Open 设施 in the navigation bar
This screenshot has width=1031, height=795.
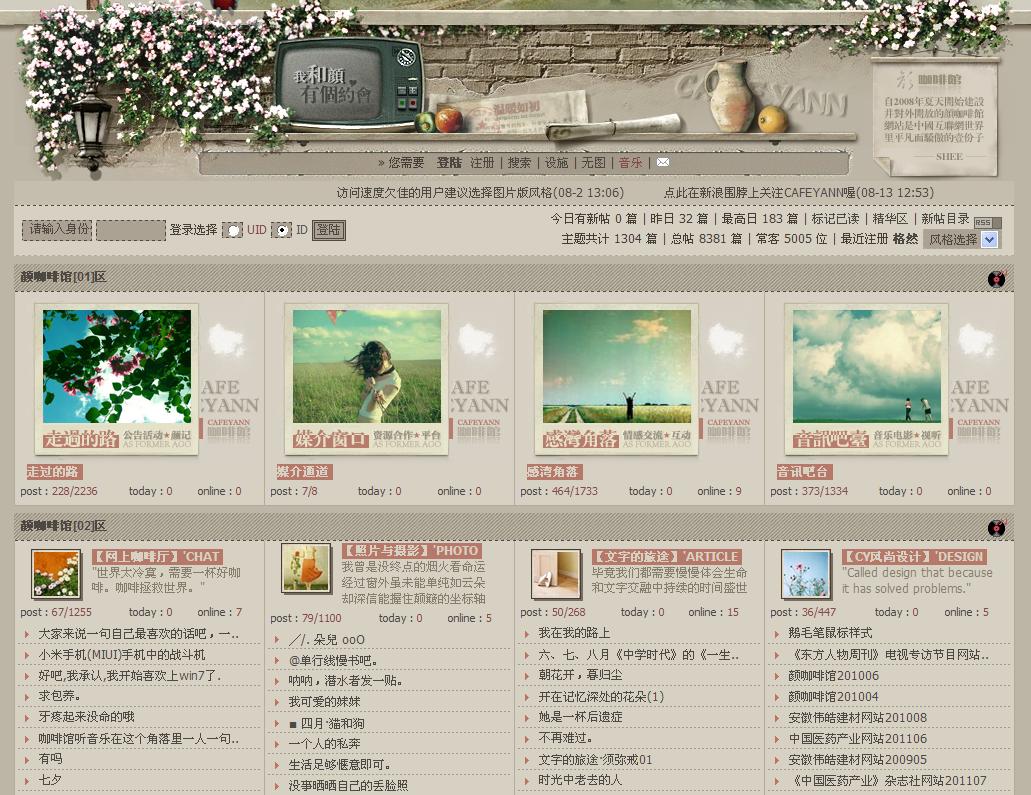[556, 162]
